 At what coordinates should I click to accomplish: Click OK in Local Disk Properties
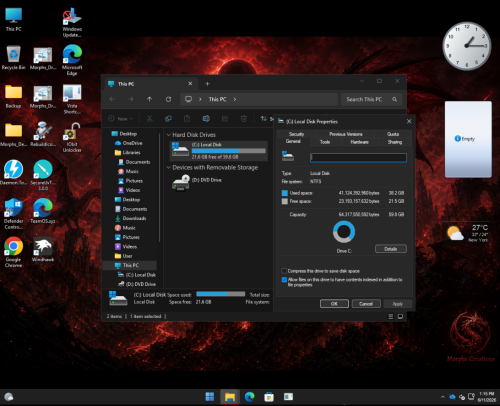click(334, 304)
